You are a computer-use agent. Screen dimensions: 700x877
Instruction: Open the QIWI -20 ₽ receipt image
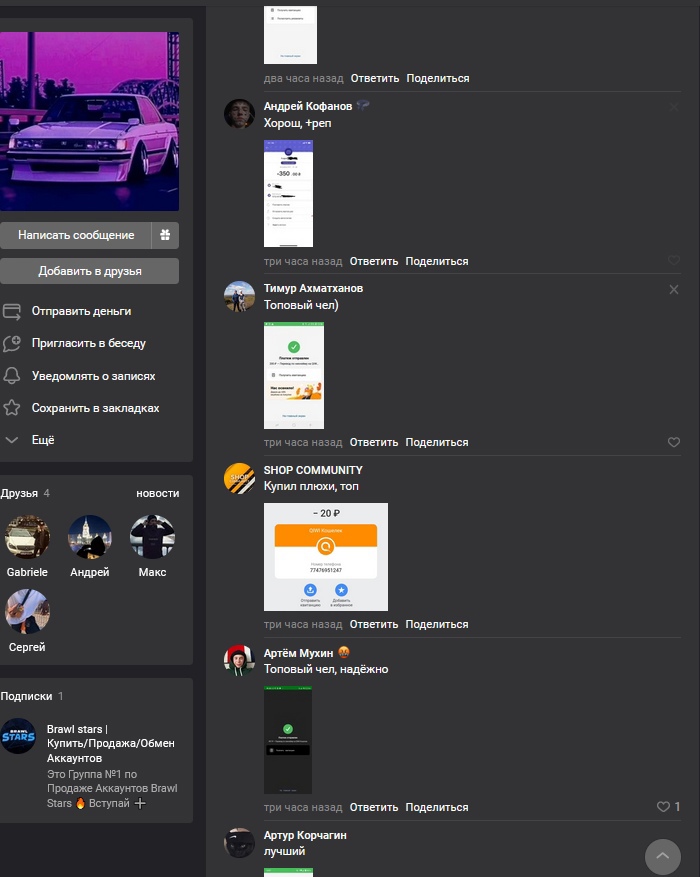(x=325, y=557)
